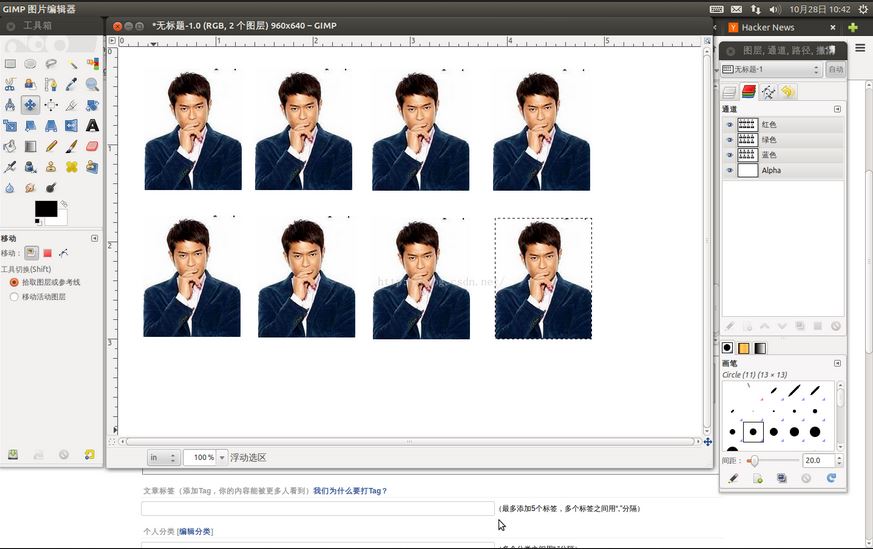Screen dimensions: 873x549
Task: Click the 间距 spacing slider
Action: [x=772, y=460]
